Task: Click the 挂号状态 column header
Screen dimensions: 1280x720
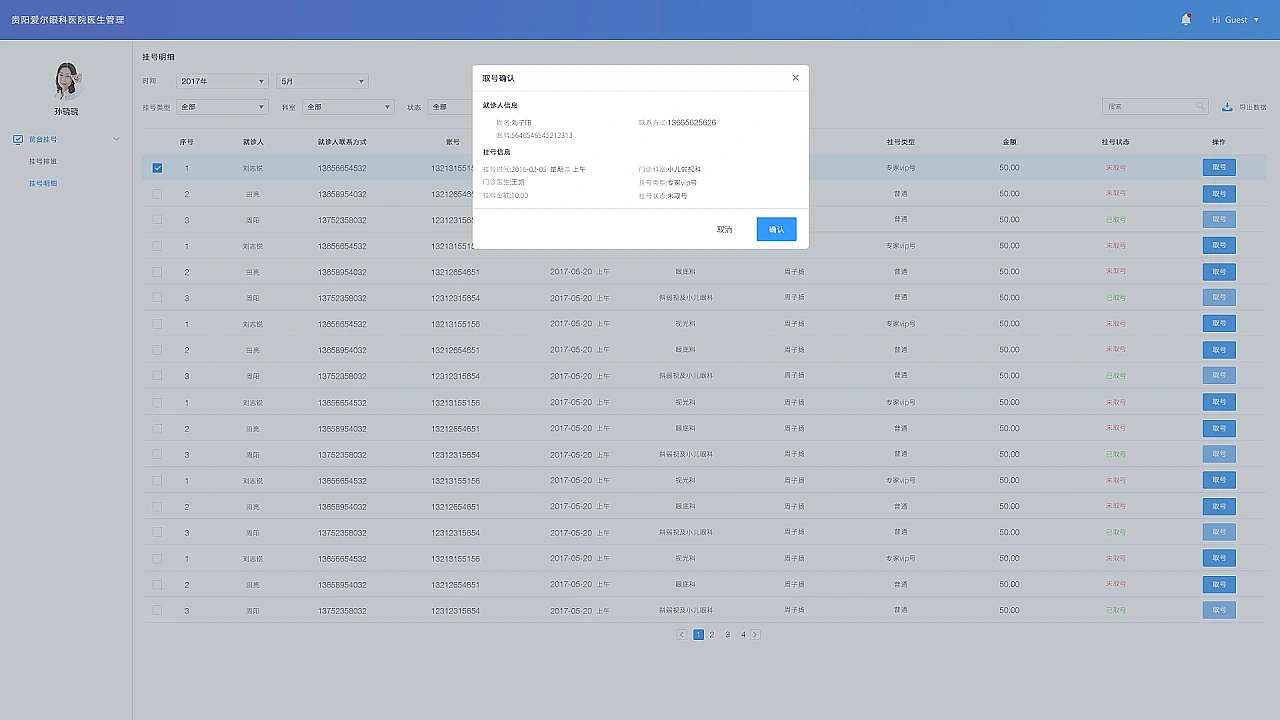Action: point(1116,142)
